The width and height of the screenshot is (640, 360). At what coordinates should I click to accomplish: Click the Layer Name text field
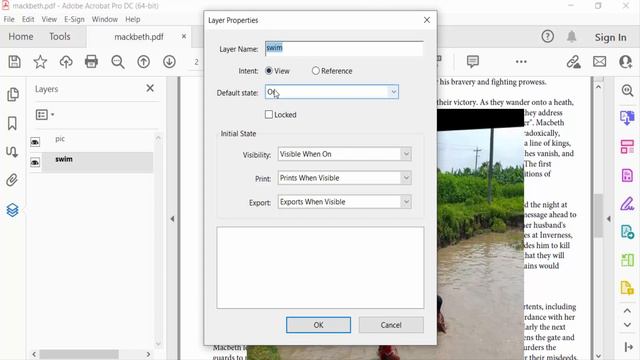click(x=344, y=48)
